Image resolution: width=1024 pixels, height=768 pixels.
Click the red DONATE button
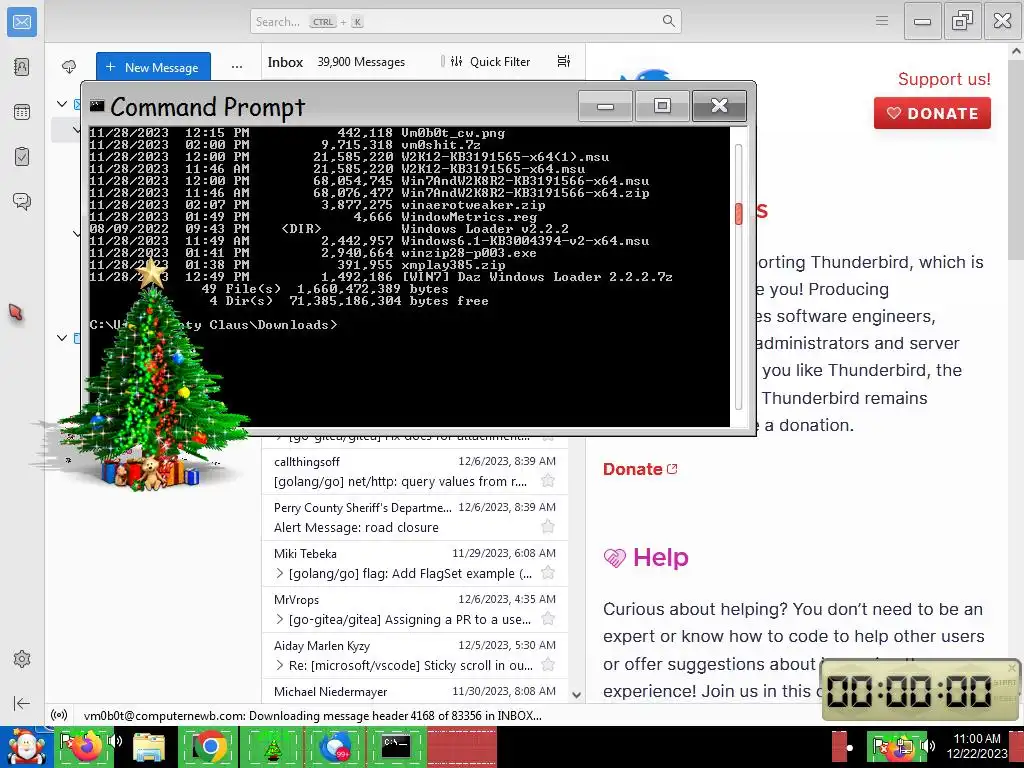click(x=932, y=113)
